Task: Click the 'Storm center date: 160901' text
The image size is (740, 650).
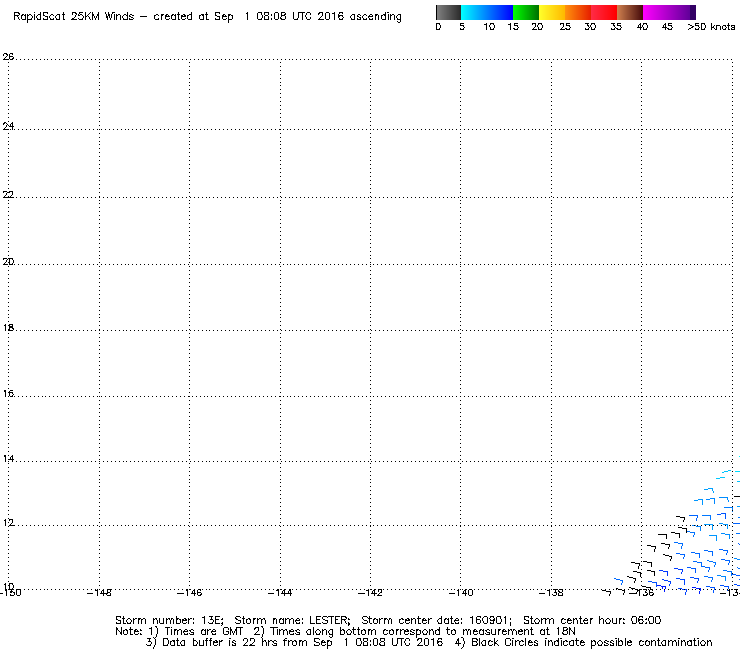Action: click(437, 620)
